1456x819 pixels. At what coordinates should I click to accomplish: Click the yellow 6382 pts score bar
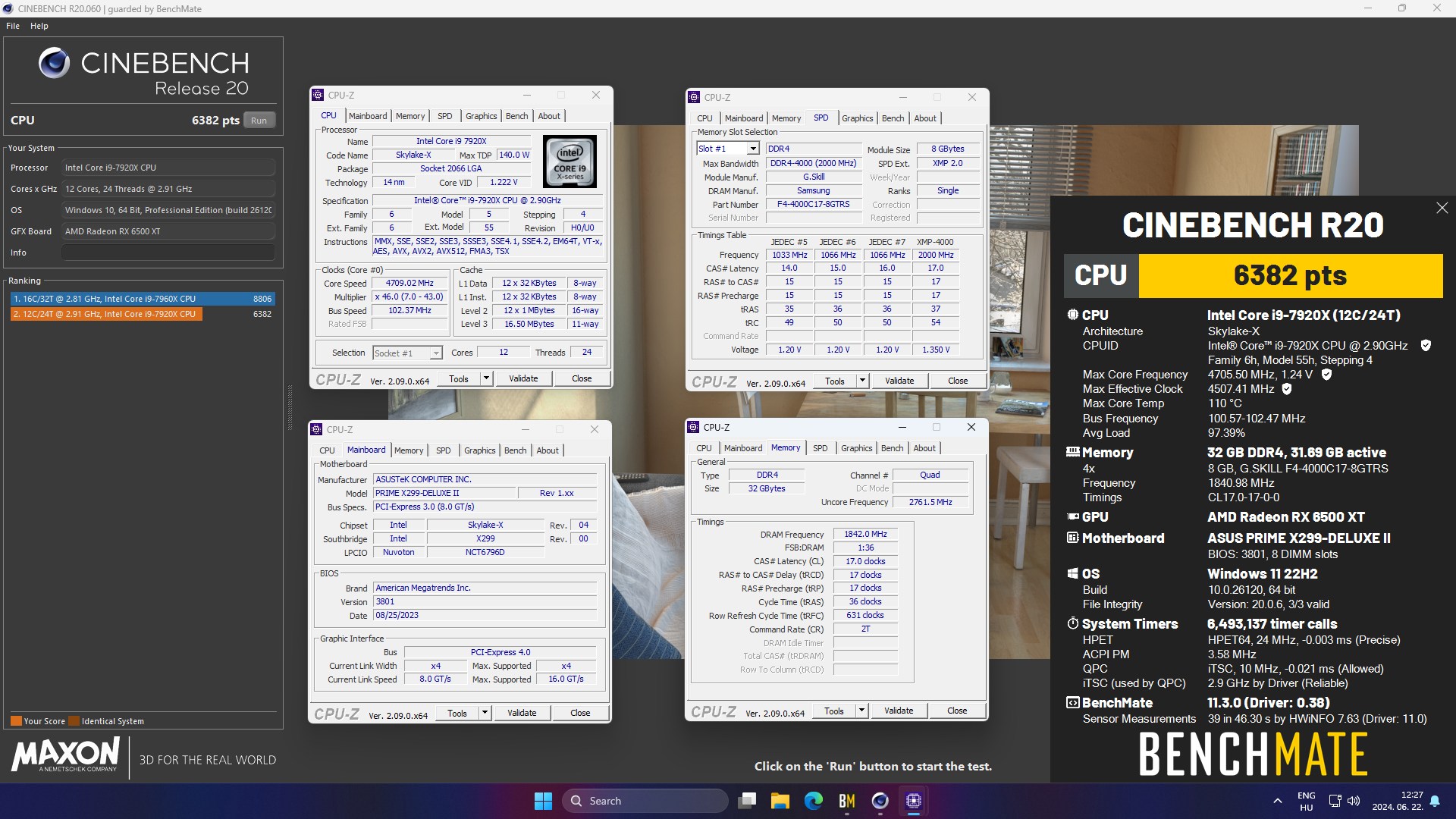pos(1291,275)
